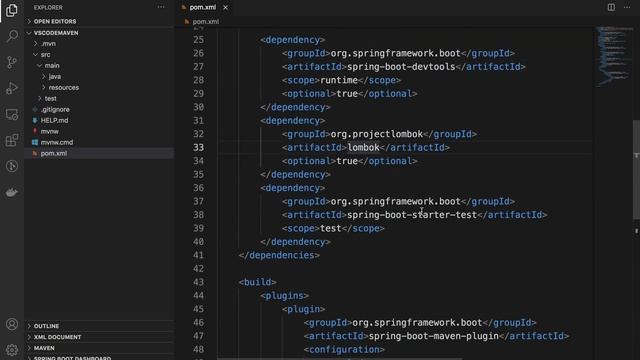Click line number 33 in gutter
640x360 pixels.
click(198, 148)
